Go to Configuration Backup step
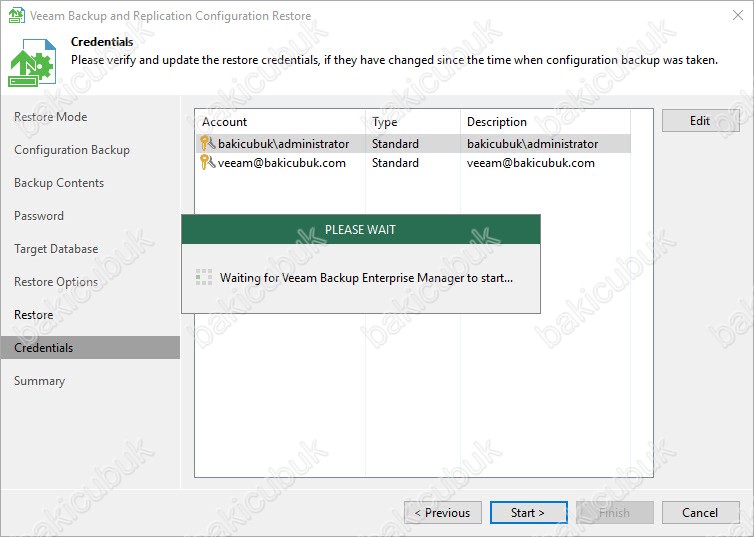Image resolution: width=754 pixels, height=537 pixels. [72, 150]
